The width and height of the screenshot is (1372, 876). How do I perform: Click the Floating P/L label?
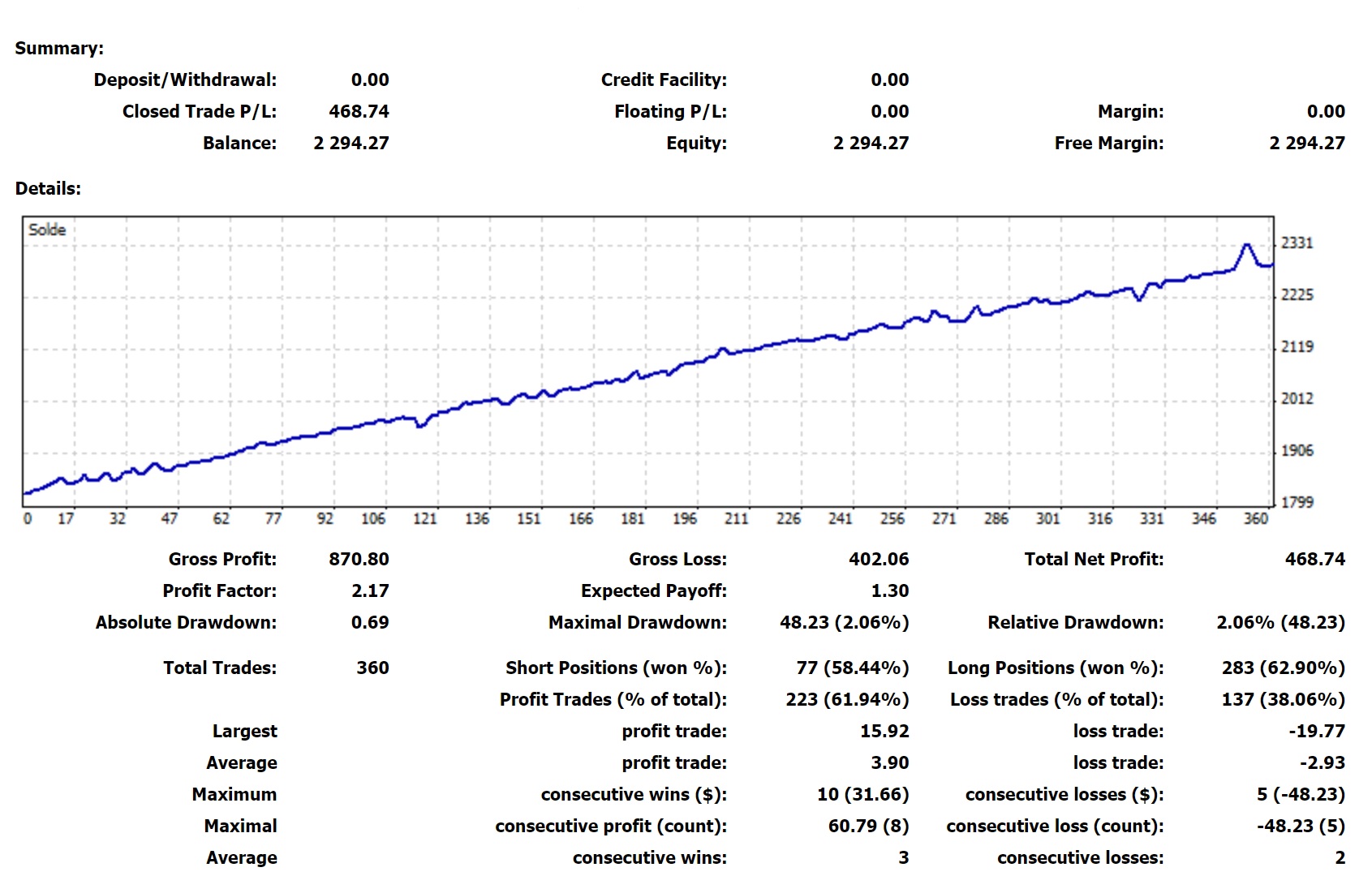[x=670, y=111]
